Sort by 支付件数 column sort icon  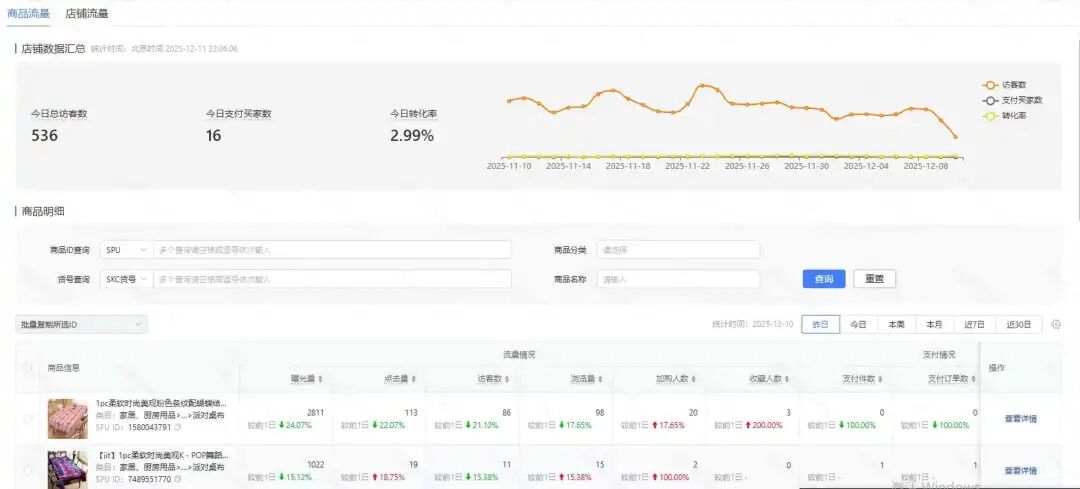[x=880, y=379]
